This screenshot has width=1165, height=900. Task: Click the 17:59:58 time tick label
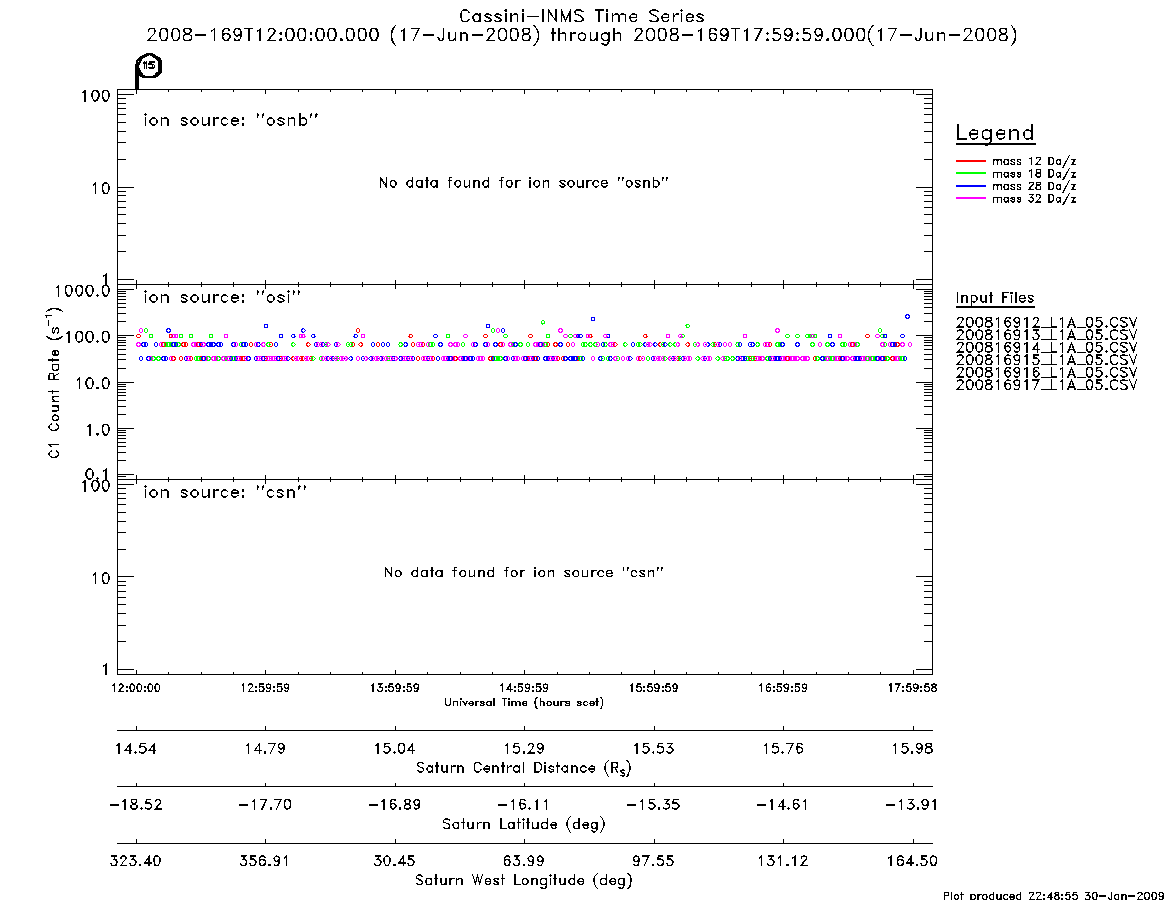(x=912, y=688)
